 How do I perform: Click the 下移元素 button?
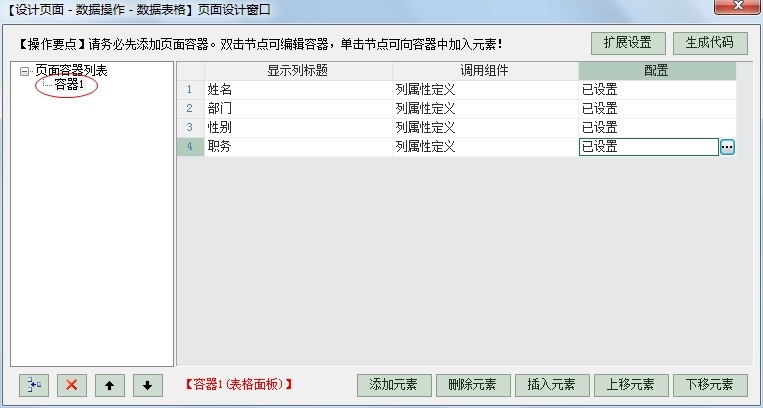[x=709, y=385]
